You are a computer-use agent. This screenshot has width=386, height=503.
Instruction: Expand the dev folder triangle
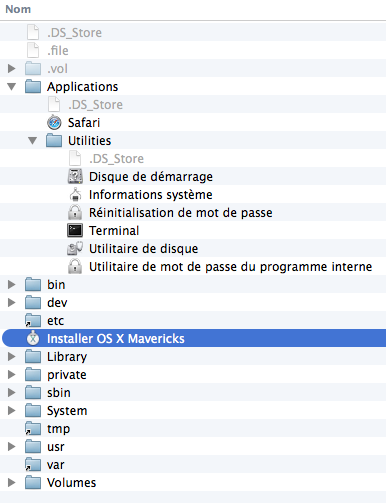coord(12,303)
